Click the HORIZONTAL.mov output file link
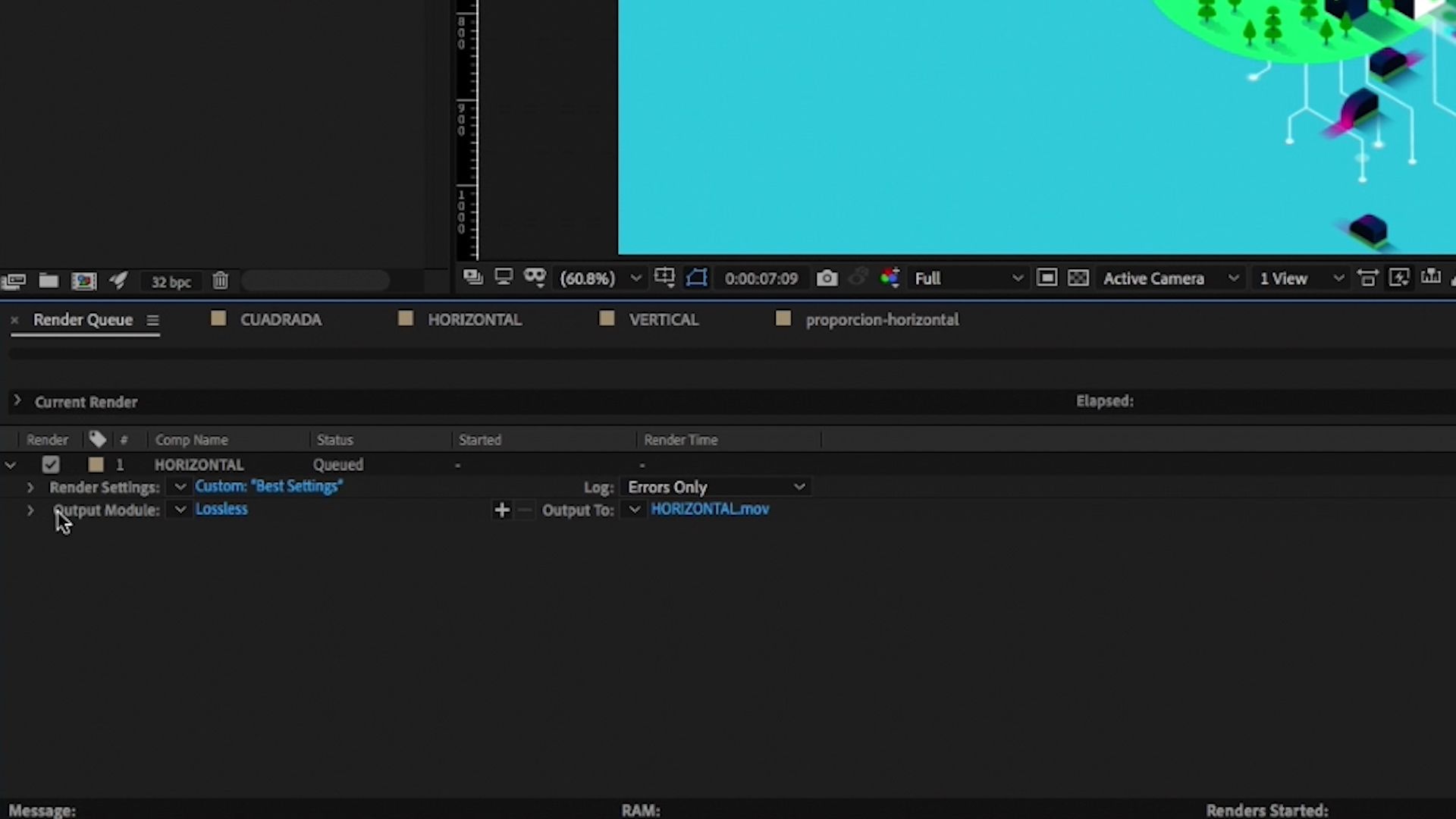This screenshot has width=1456, height=819. click(710, 509)
